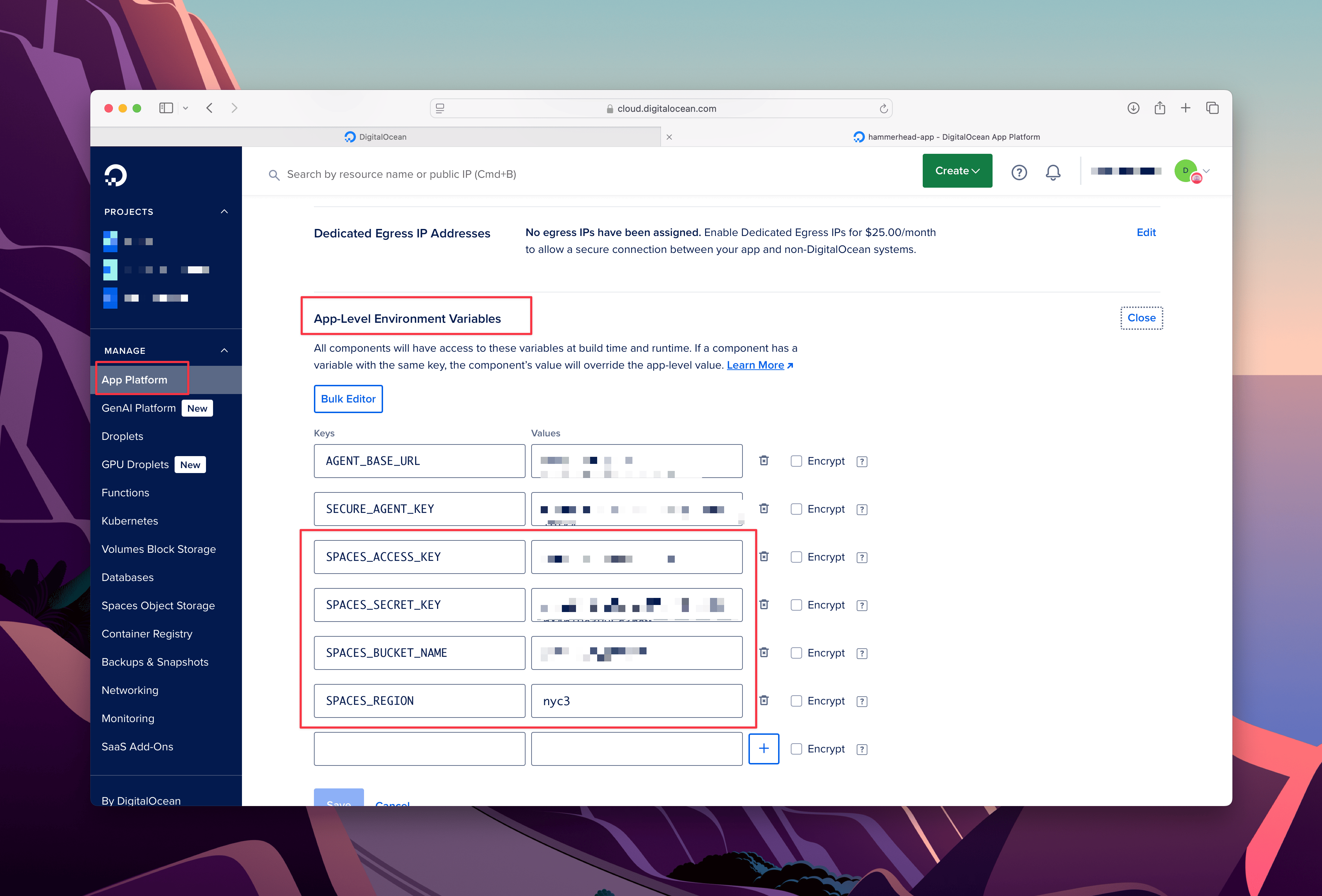Screen dimensions: 1322x896
Task: Open GPU Droplets in sidebar
Action: click(135, 464)
